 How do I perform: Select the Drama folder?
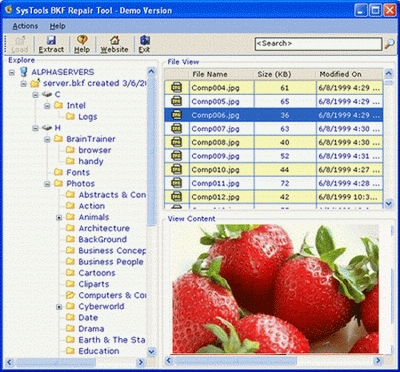click(x=91, y=329)
